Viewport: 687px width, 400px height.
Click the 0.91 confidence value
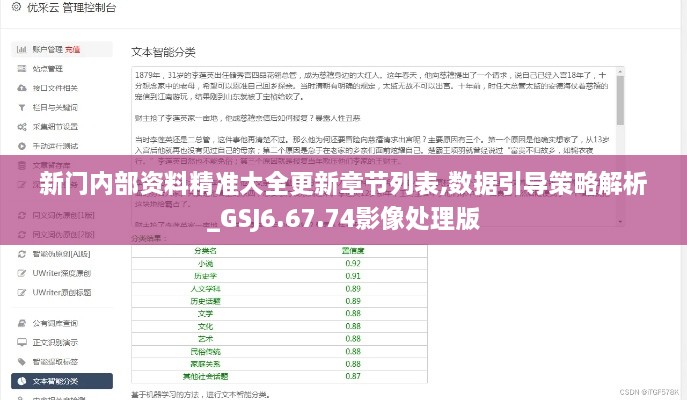(x=353, y=276)
